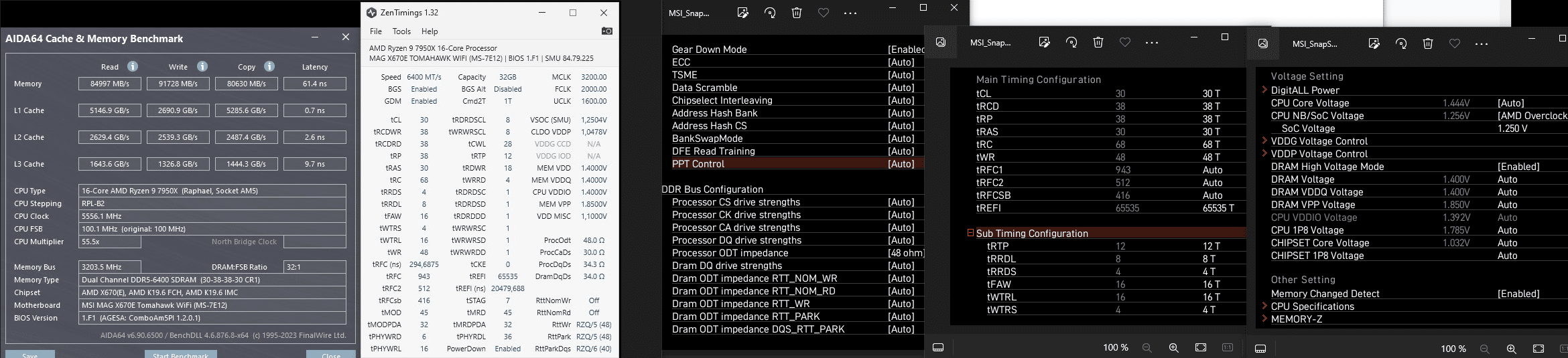Zoom in on the Main Timing Configuration Photos window
Image resolution: width=1568 pixels, height=358 pixels.
pyautogui.click(x=1174, y=348)
